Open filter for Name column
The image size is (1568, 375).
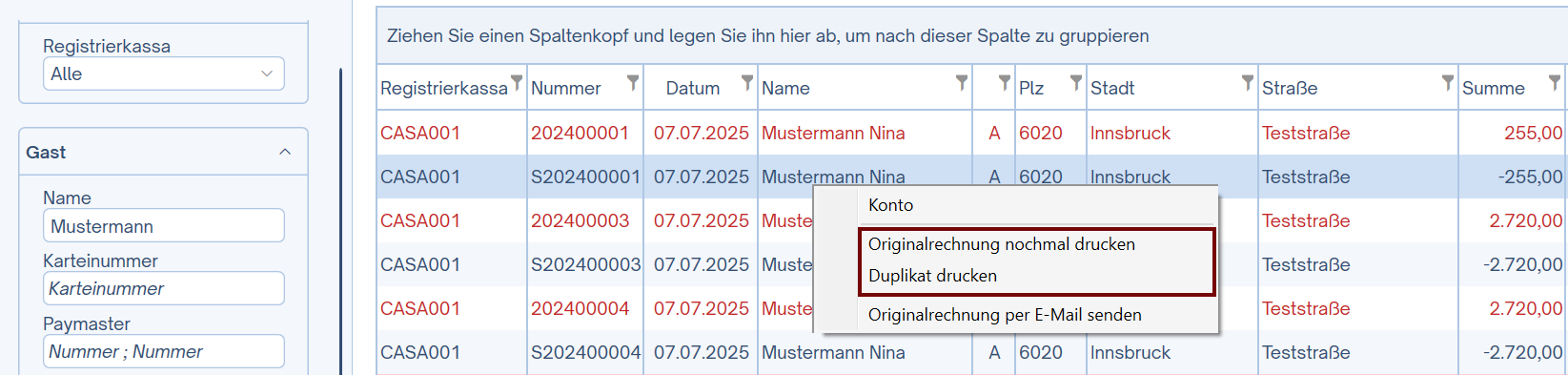pos(962,83)
